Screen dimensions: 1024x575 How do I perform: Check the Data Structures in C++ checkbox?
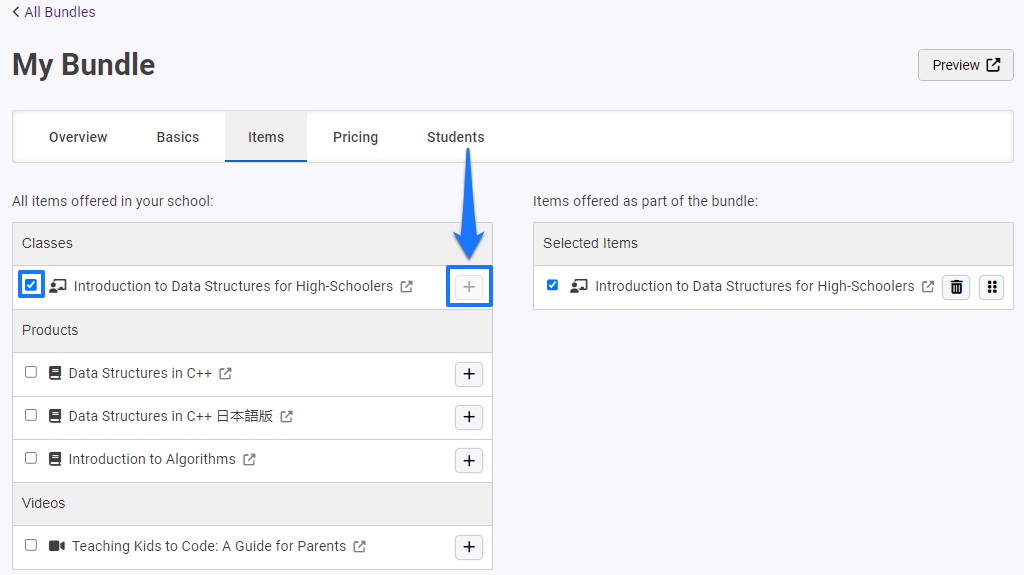pyautogui.click(x=31, y=372)
